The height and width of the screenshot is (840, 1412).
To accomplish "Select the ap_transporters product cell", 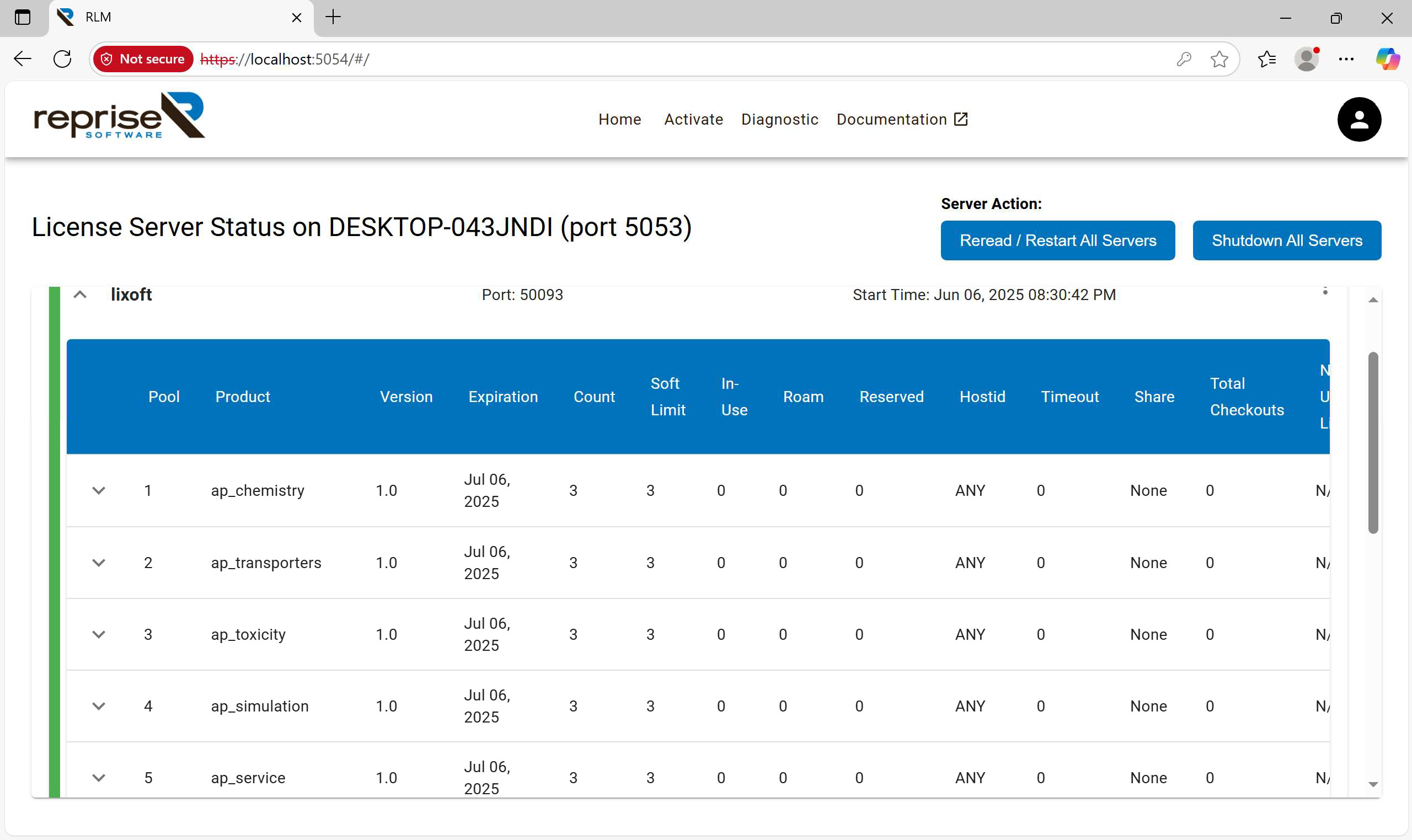I will [x=266, y=563].
